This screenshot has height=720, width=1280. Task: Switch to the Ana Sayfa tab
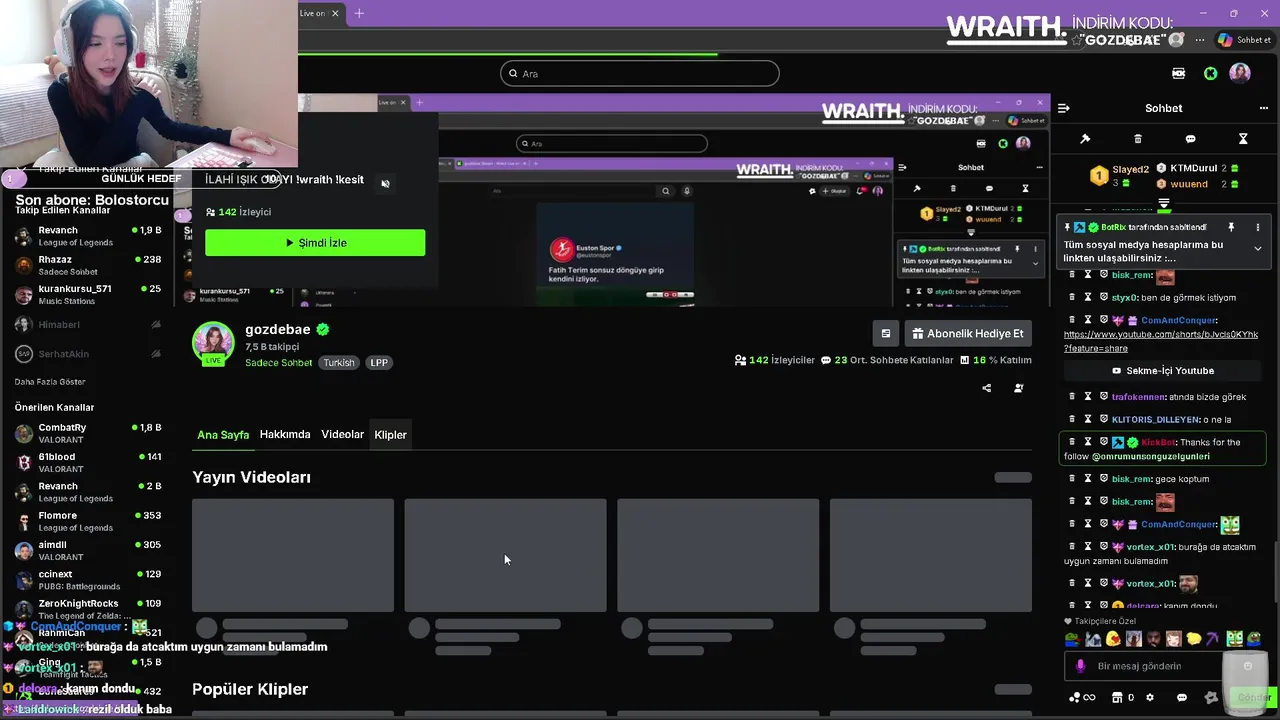tap(223, 435)
